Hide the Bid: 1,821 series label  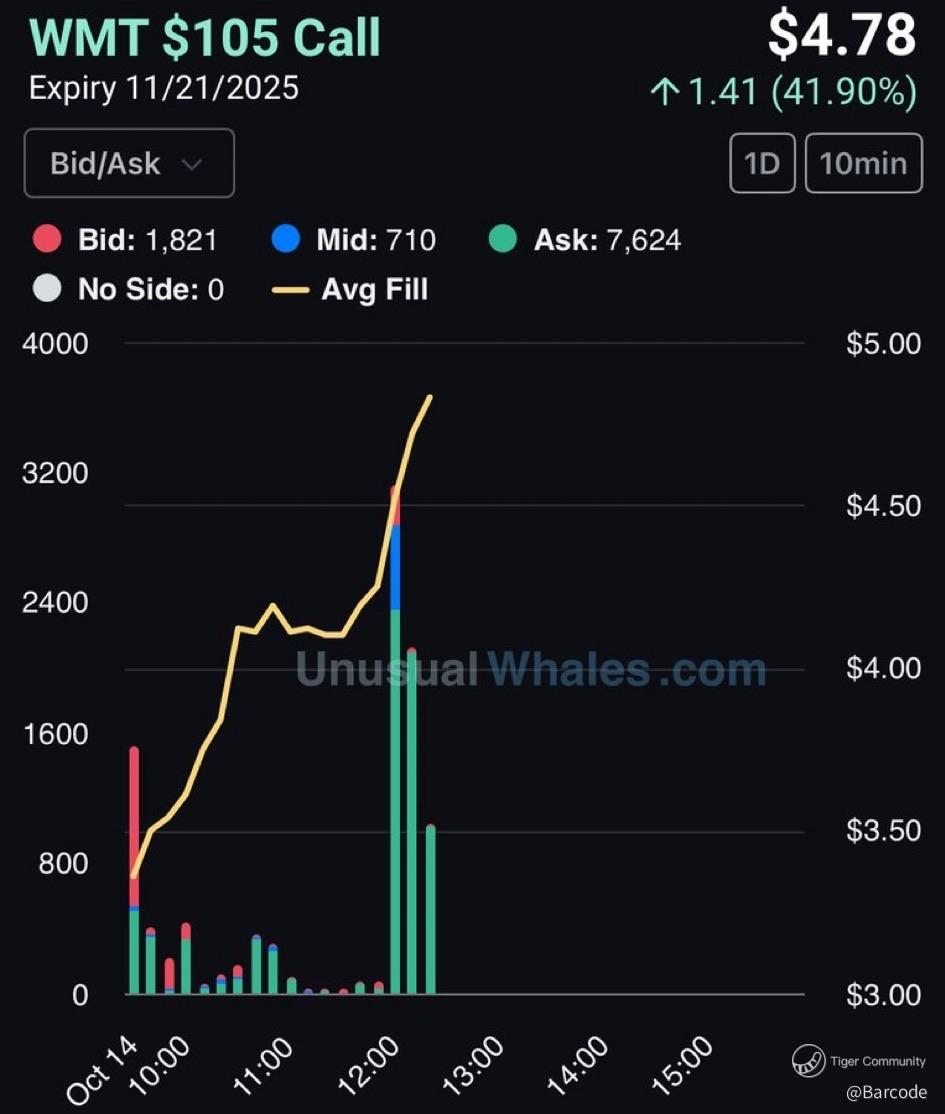[x=147, y=239]
